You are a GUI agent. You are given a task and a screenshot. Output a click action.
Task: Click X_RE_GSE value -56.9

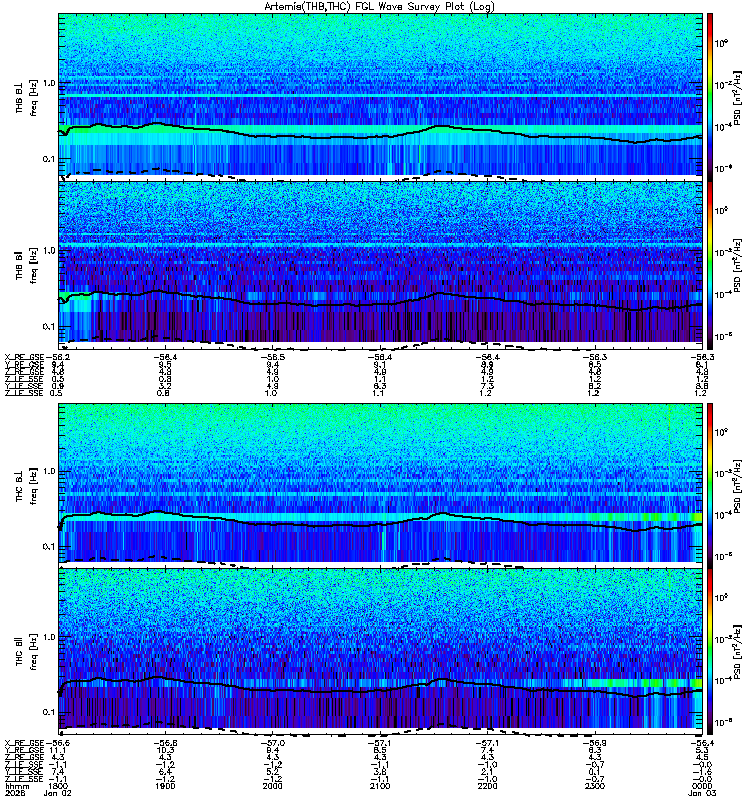[x=595, y=743]
